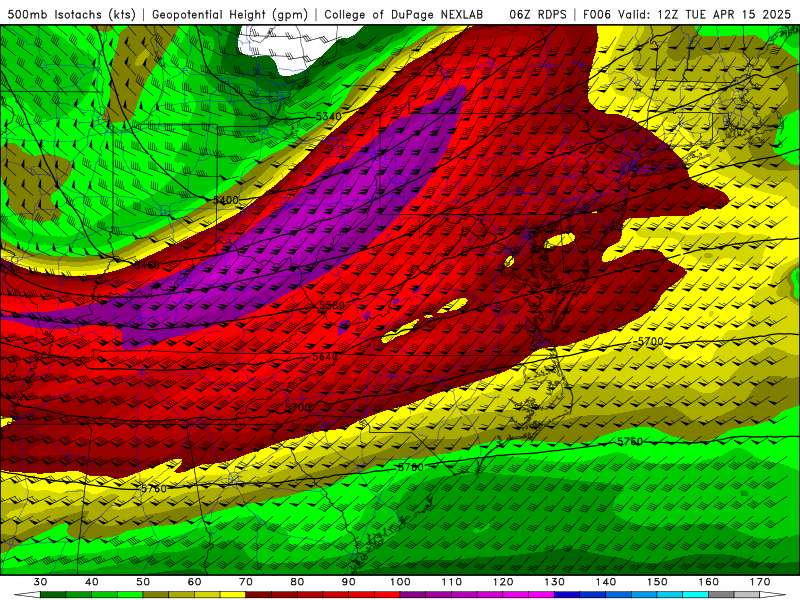The height and width of the screenshot is (600, 800).
Task: Click the cyan 155-160 kt legend swatch
Action: (x=696, y=595)
